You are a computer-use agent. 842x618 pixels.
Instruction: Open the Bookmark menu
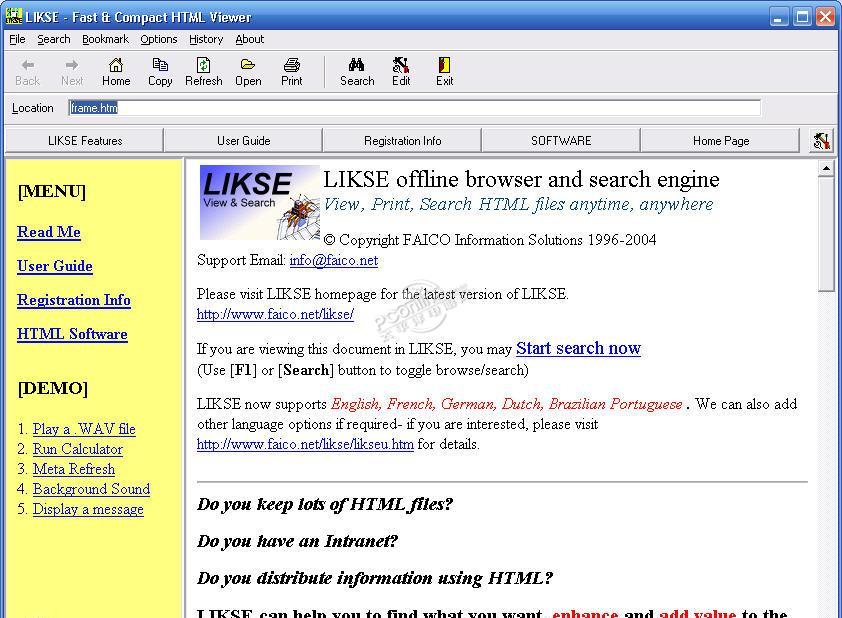tap(105, 39)
